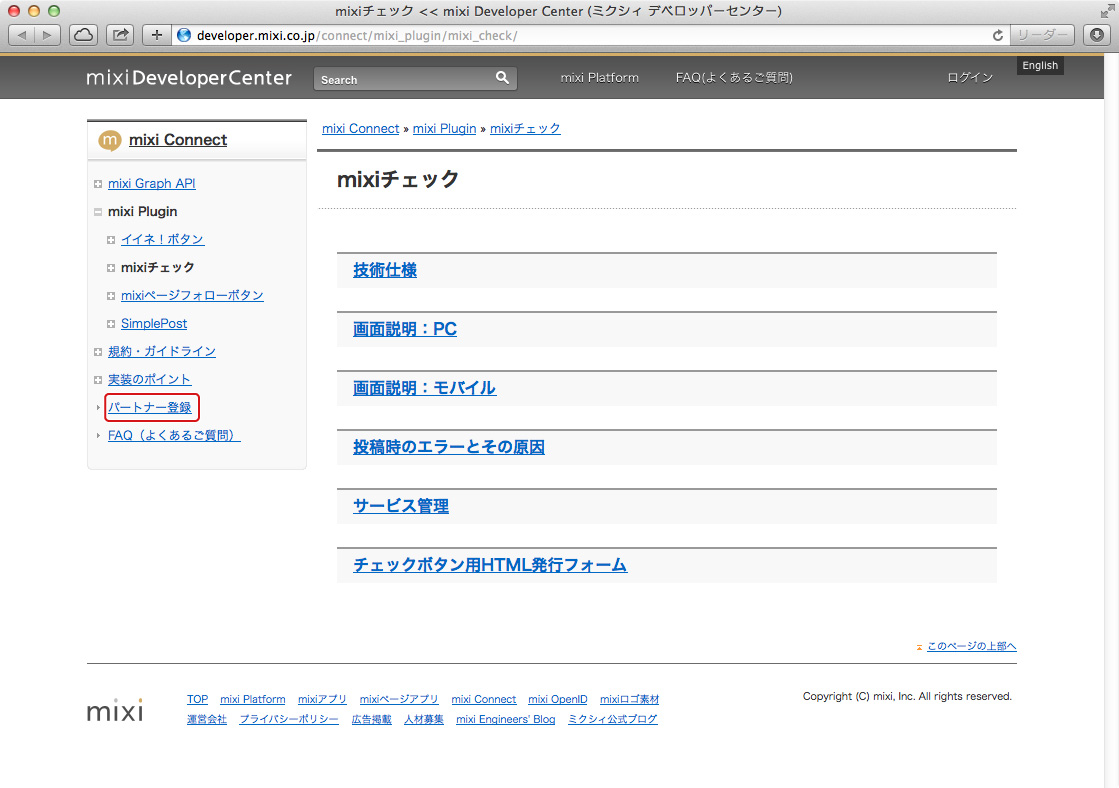Open 画面説明：PC section link
Viewport: 1119px width, 788px height.
pos(405,329)
